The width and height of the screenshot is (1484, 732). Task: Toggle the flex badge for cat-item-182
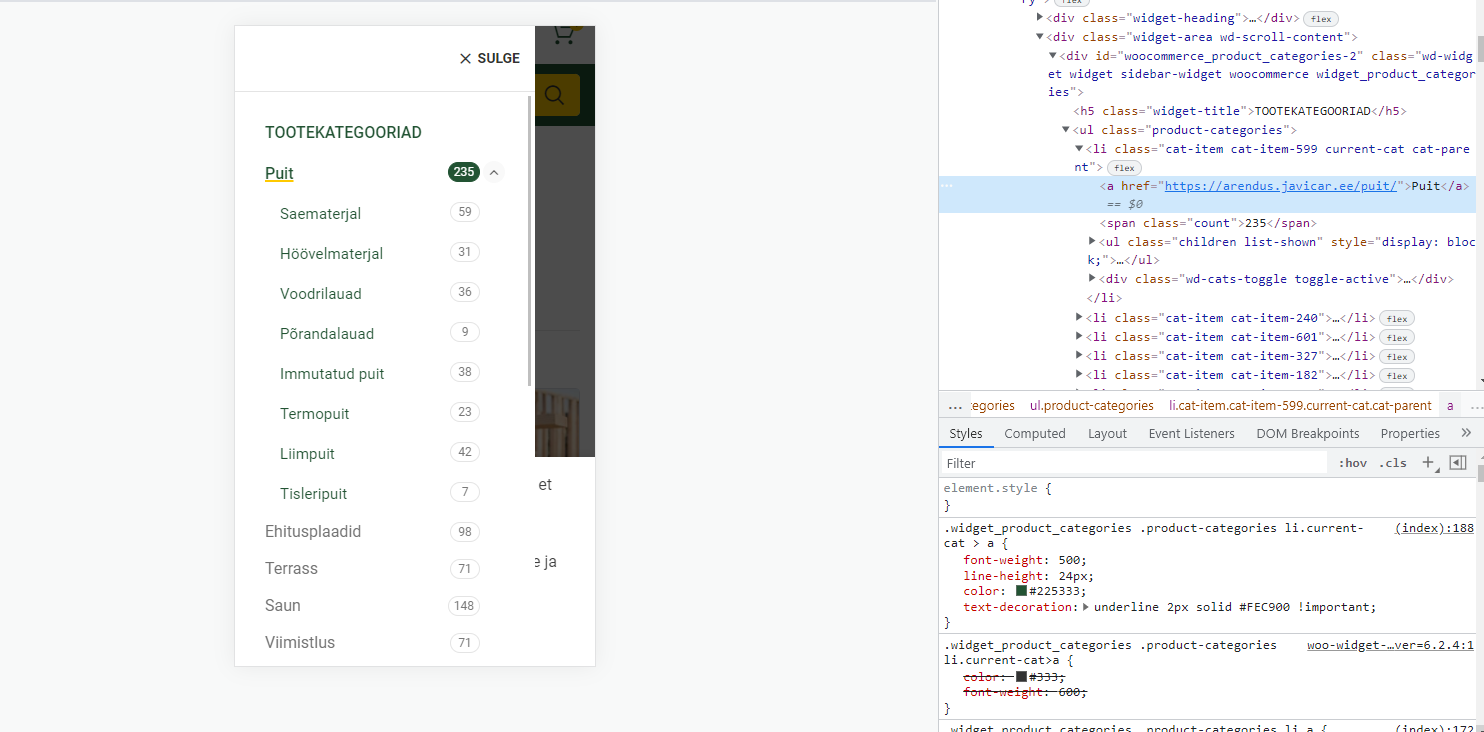[x=1397, y=376]
